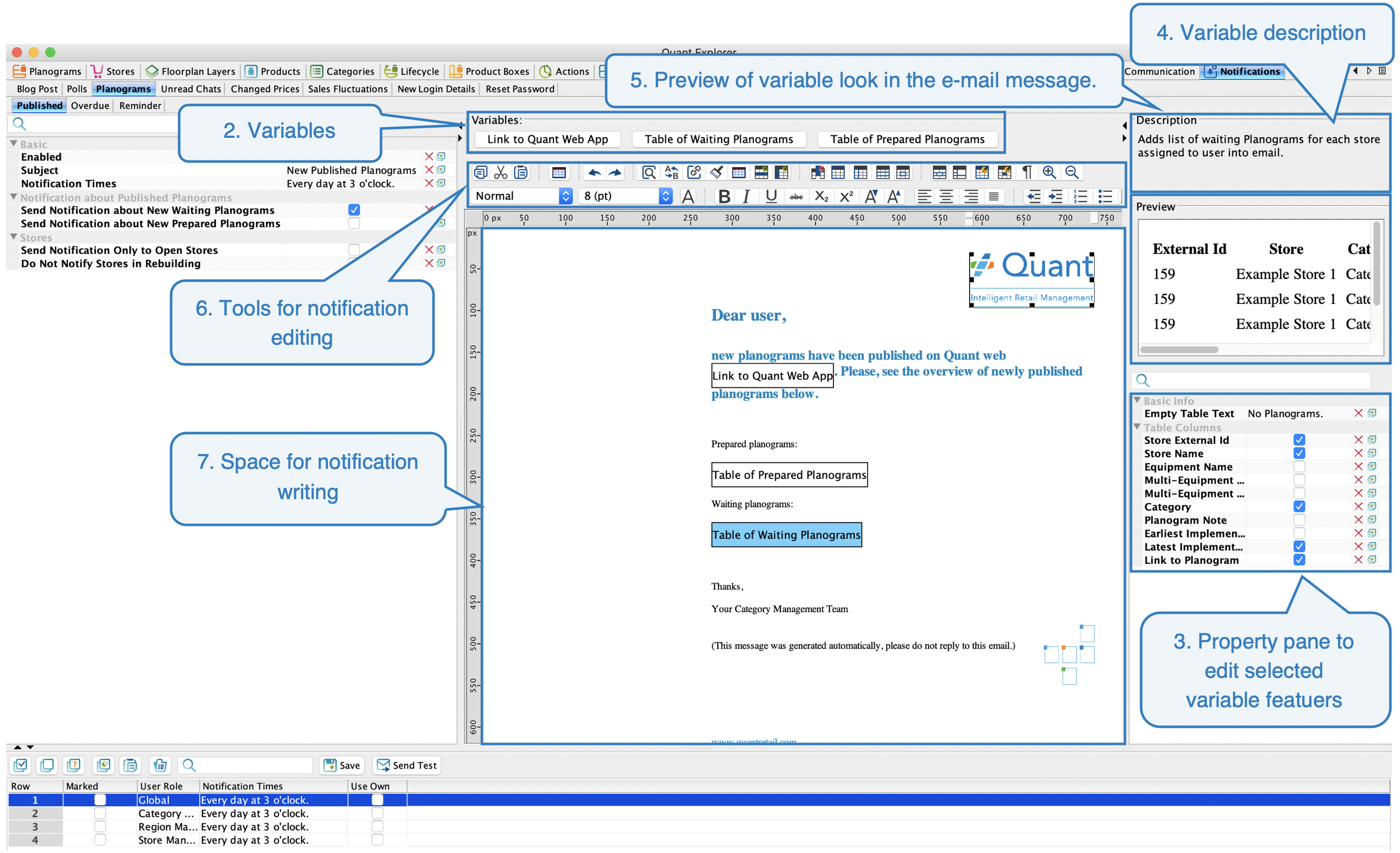Image resolution: width=1400 pixels, height=853 pixels.
Task: Check Send Notification Only to Open Stores
Action: pos(354,250)
